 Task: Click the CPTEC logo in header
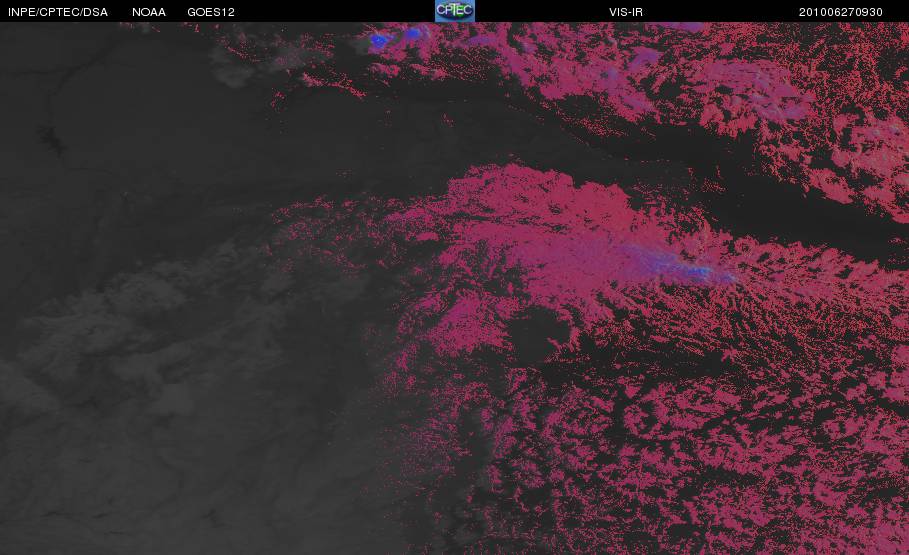point(454,11)
